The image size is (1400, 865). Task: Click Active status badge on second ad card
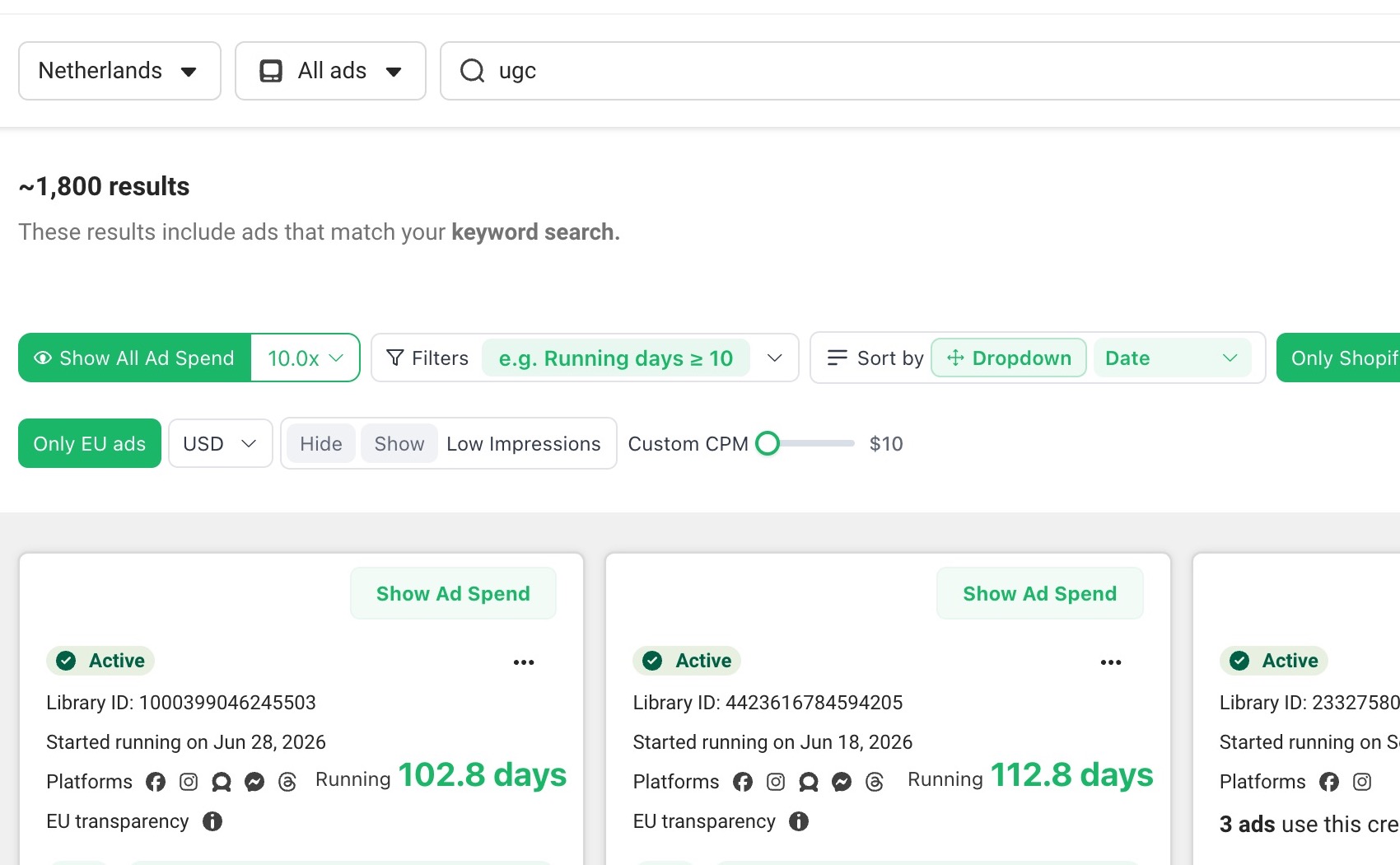[x=687, y=661]
